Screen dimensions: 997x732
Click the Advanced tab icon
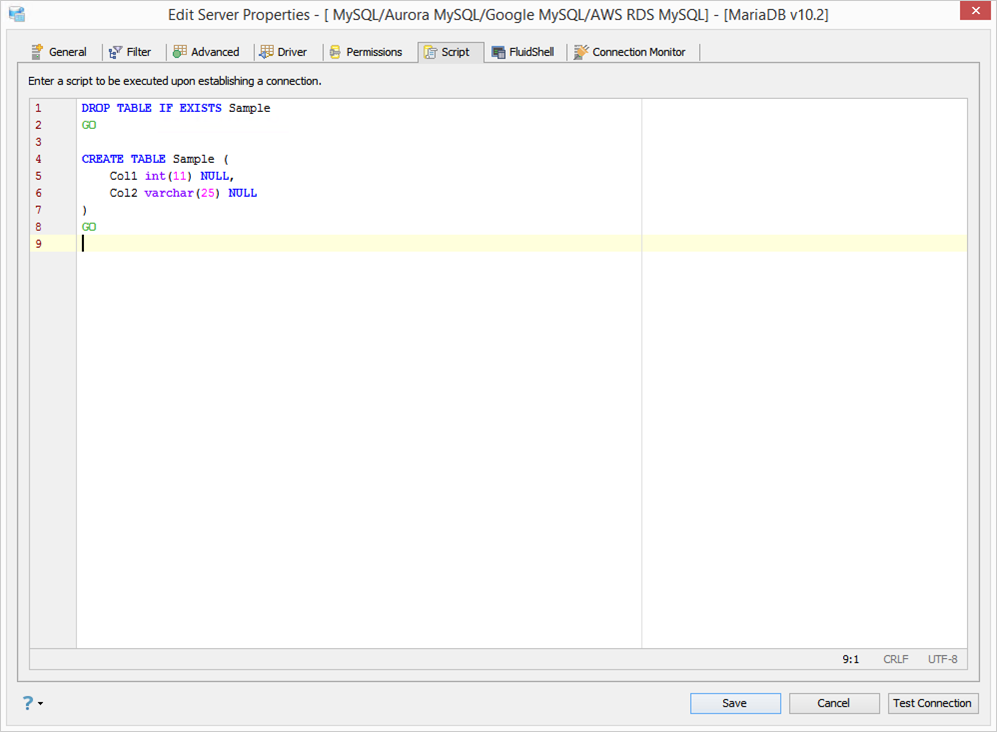coord(180,52)
